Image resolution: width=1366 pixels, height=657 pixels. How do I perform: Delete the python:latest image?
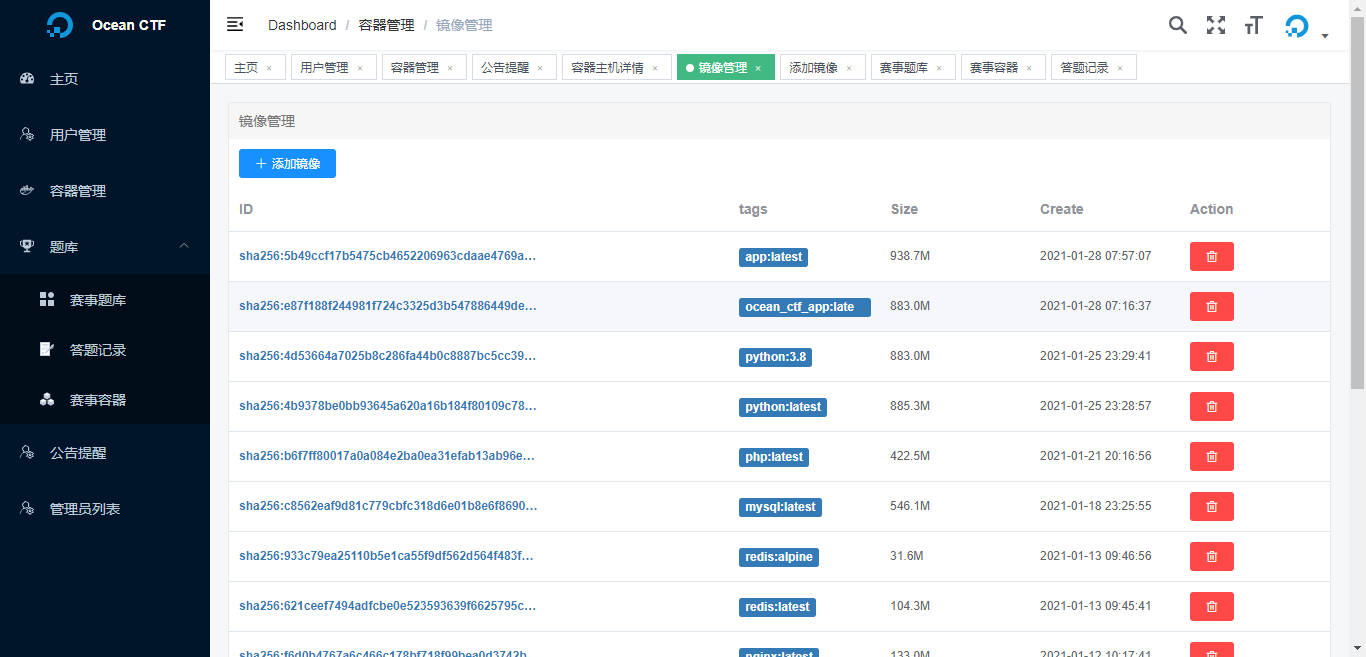click(1211, 407)
